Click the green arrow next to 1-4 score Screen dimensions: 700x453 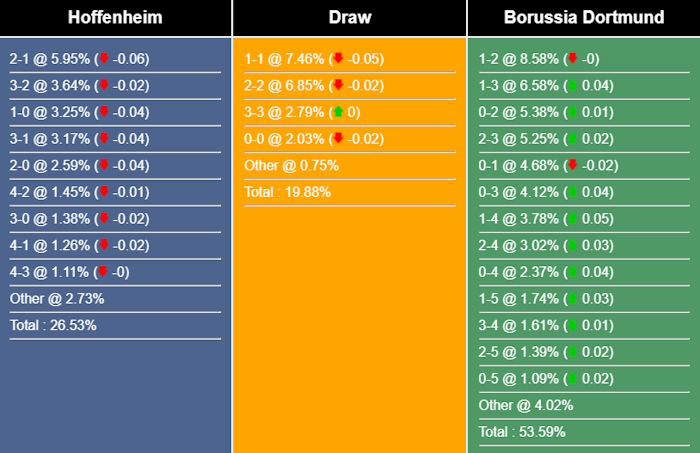click(572, 219)
